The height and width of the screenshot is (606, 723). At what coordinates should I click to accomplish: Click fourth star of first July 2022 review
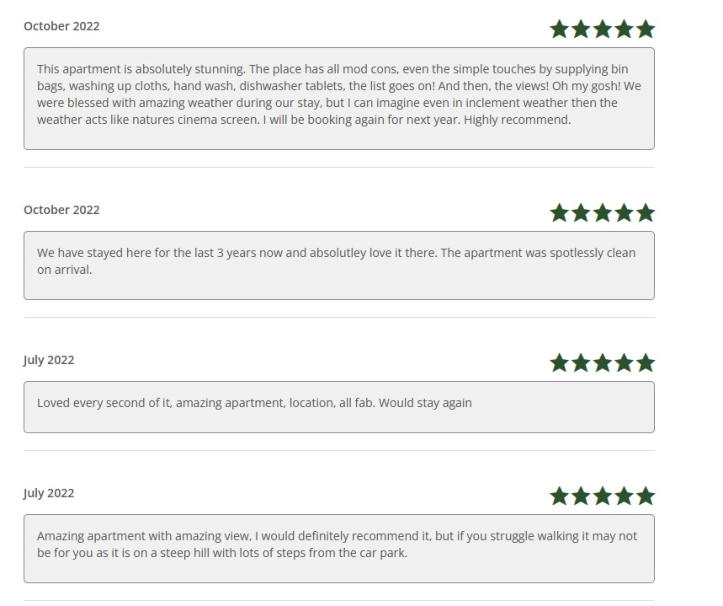pyautogui.click(x=624, y=363)
